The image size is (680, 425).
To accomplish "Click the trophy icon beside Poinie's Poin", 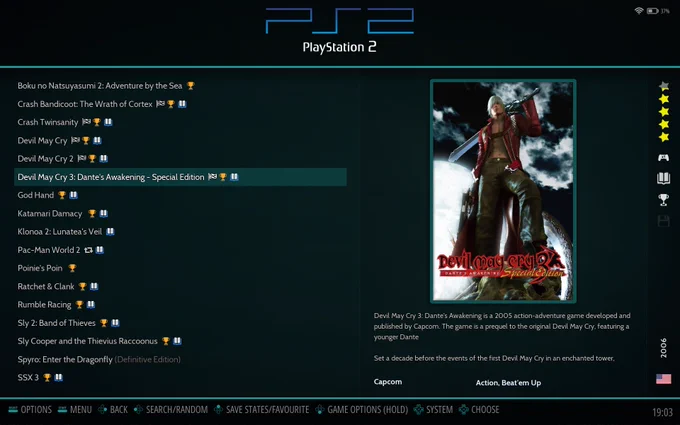I will (72, 268).
